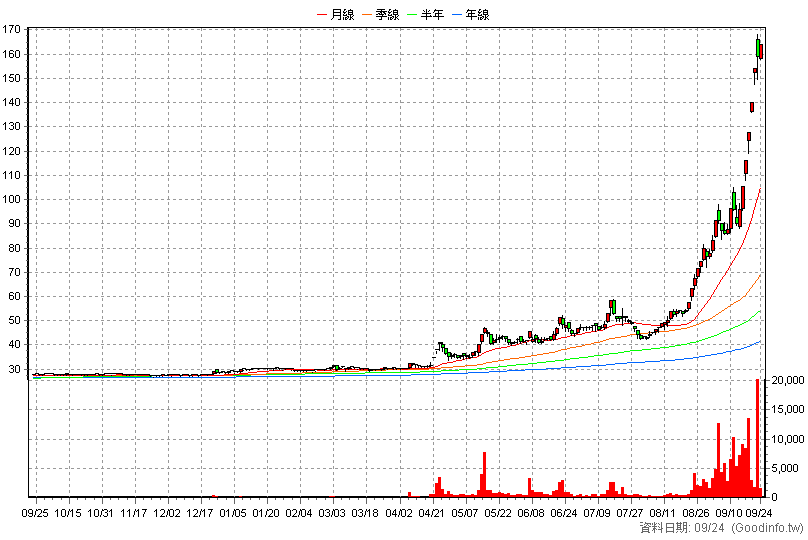Click the date label 08/26
The image size is (808, 540).
click(x=696, y=513)
